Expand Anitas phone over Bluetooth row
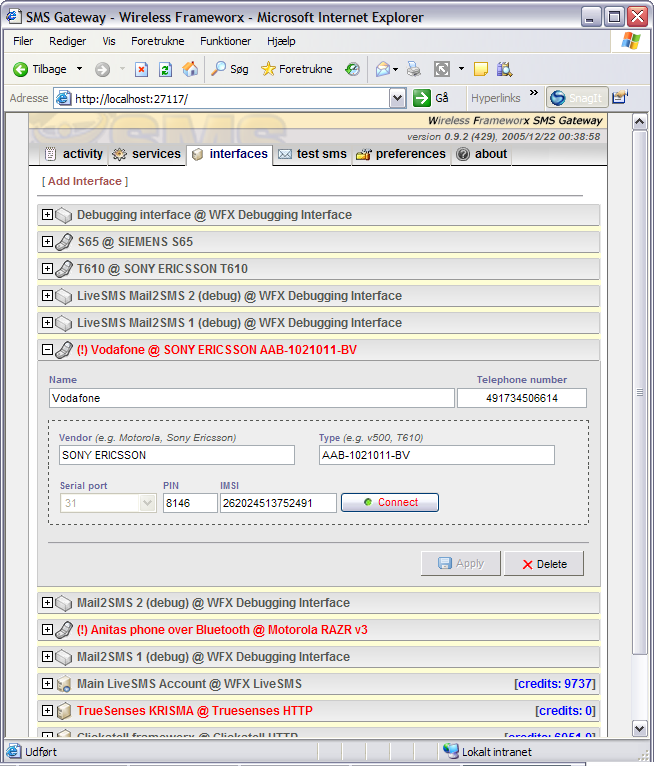The width and height of the screenshot is (654, 766). click(47, 629)
